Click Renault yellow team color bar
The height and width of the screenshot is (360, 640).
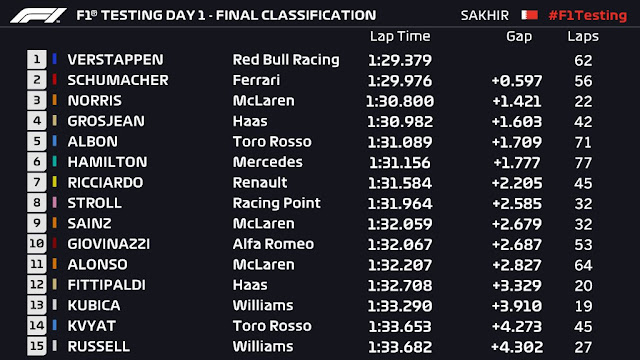pos(55,182)
